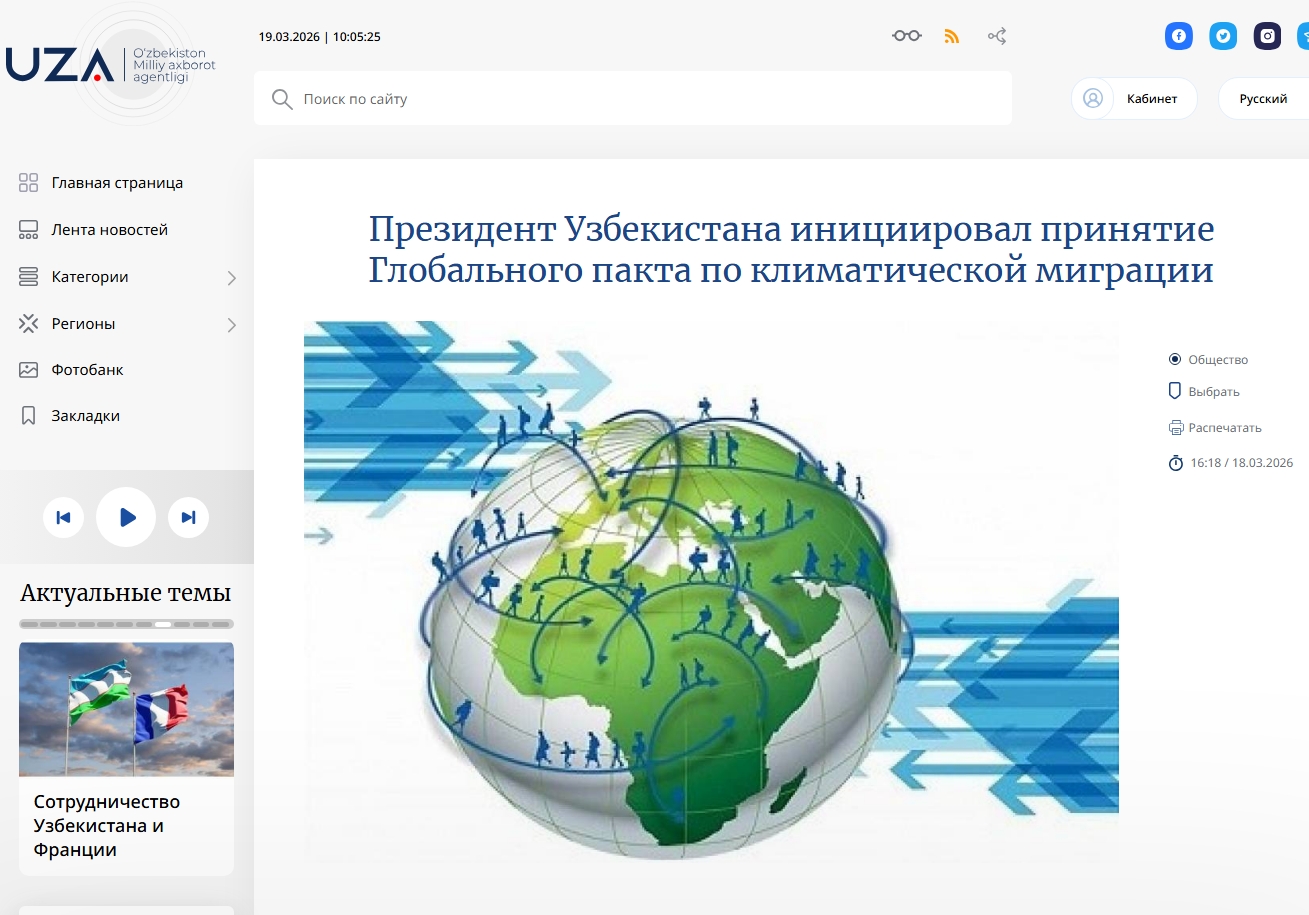Click the glasses accessibility icon

(x=906, y=36)
